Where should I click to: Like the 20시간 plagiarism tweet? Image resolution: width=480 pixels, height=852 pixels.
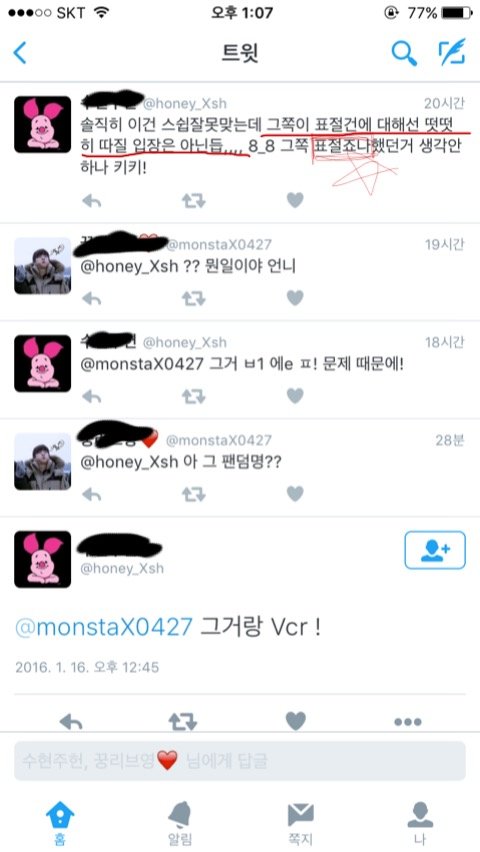[x=295, y=200]
